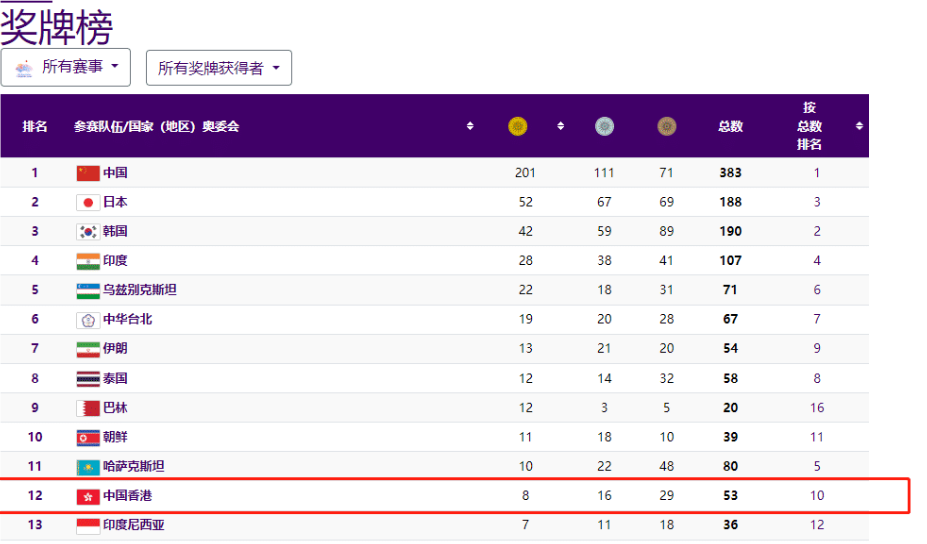Click the bronze medal column icon

[667, 126]
